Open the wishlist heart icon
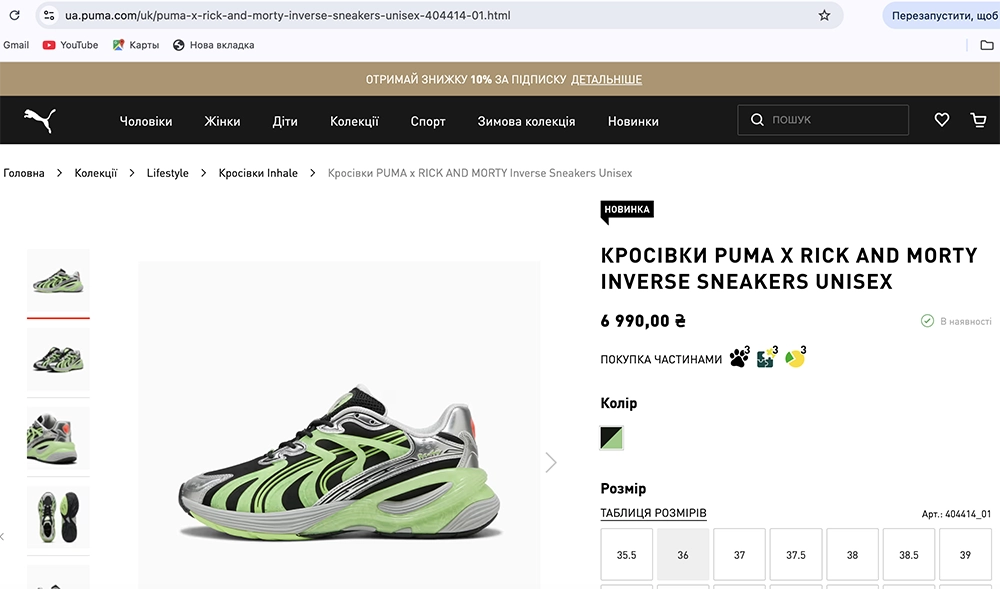 [942, 120]
